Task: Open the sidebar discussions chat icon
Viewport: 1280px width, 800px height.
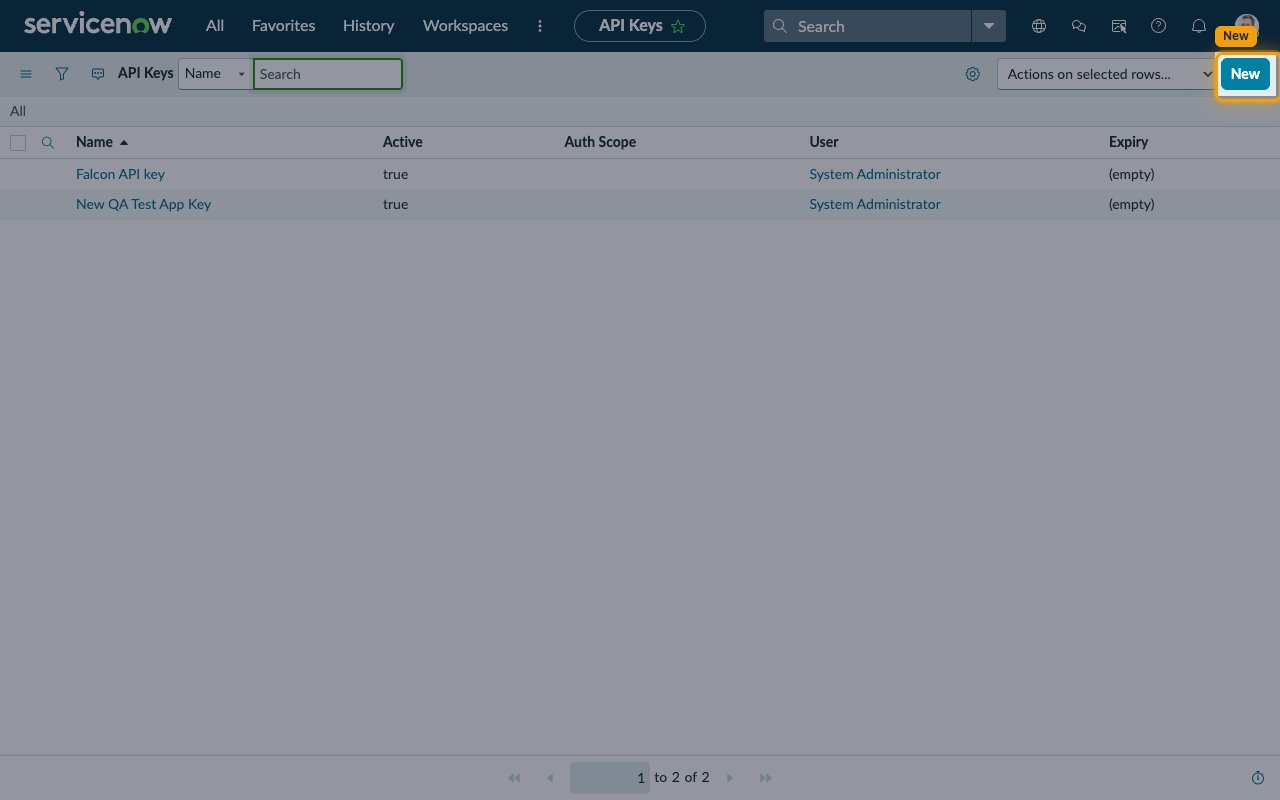Action: click(1079, 26)
